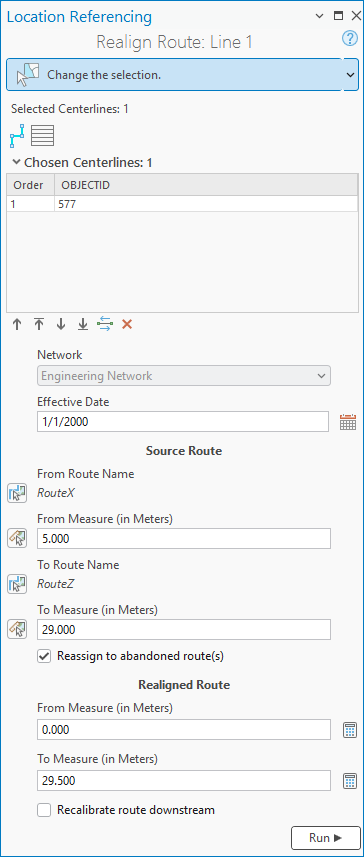Choose From Route Name from map
Viewport: 364px width, 857px height.
click(17, 493)
